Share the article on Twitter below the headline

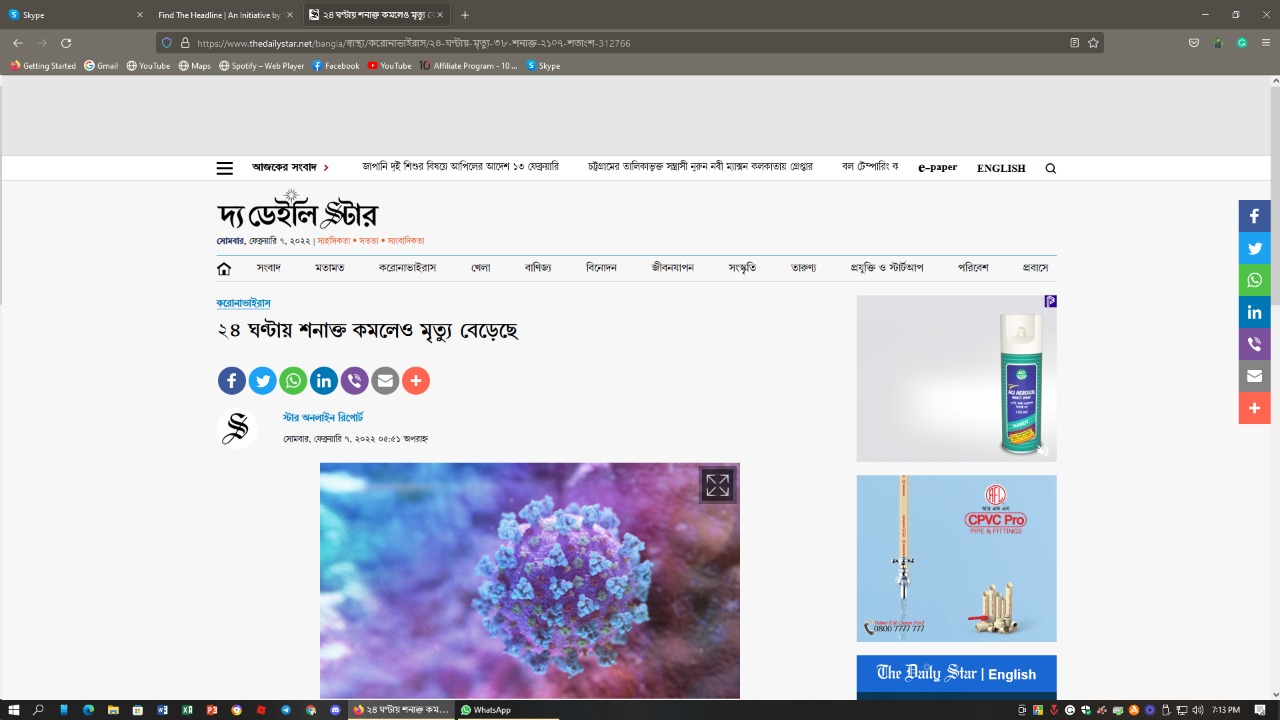click(262, 380)
